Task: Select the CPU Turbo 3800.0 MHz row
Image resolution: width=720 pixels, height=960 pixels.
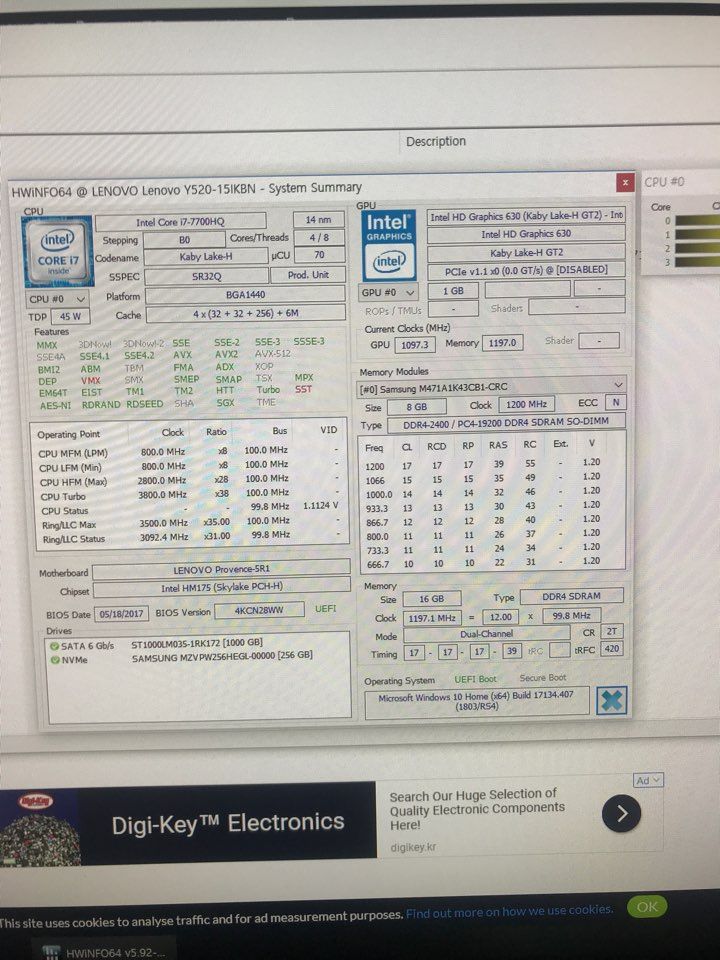Action: [x=190, y=495]
